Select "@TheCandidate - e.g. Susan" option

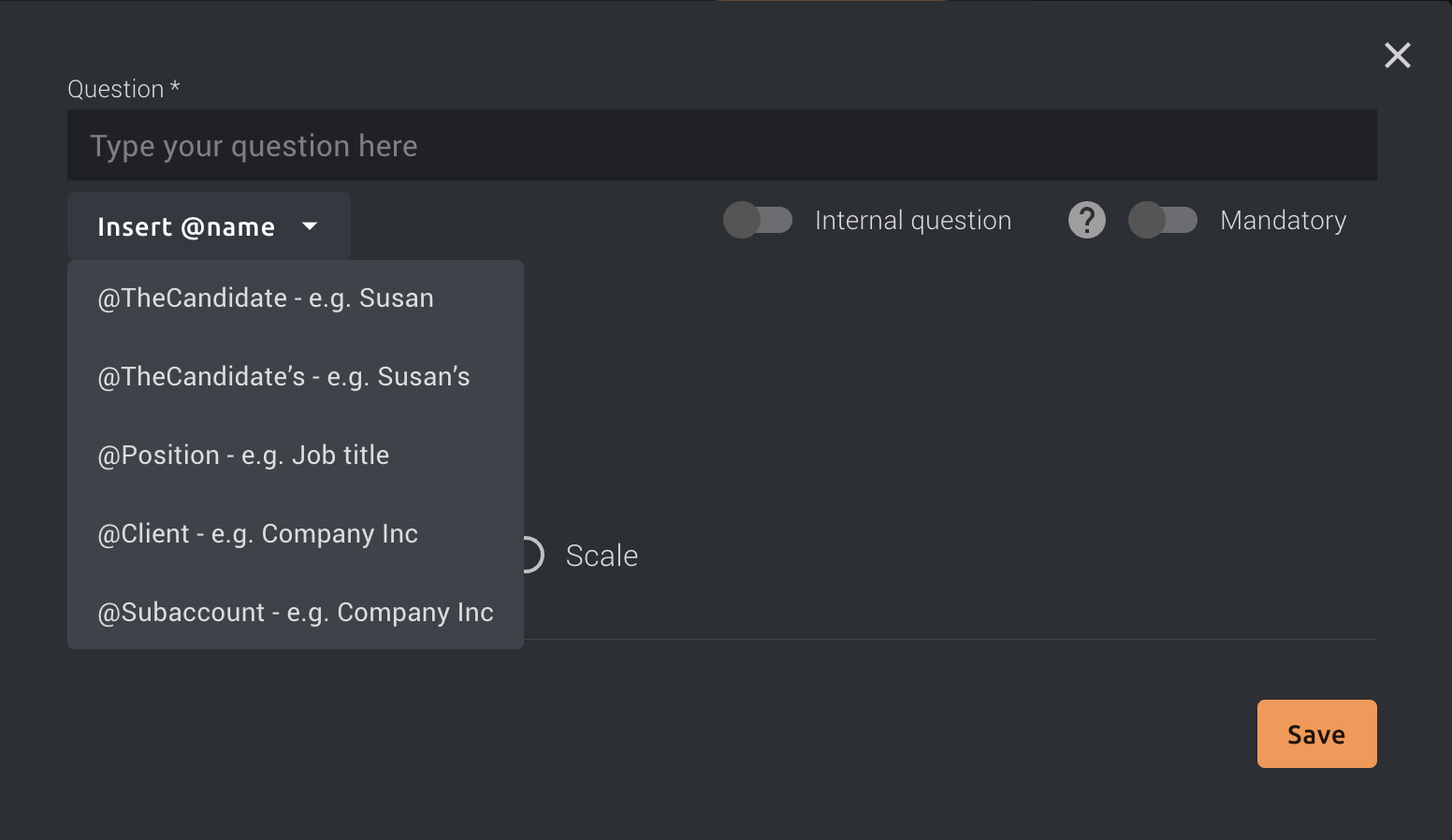click(266, 297)
